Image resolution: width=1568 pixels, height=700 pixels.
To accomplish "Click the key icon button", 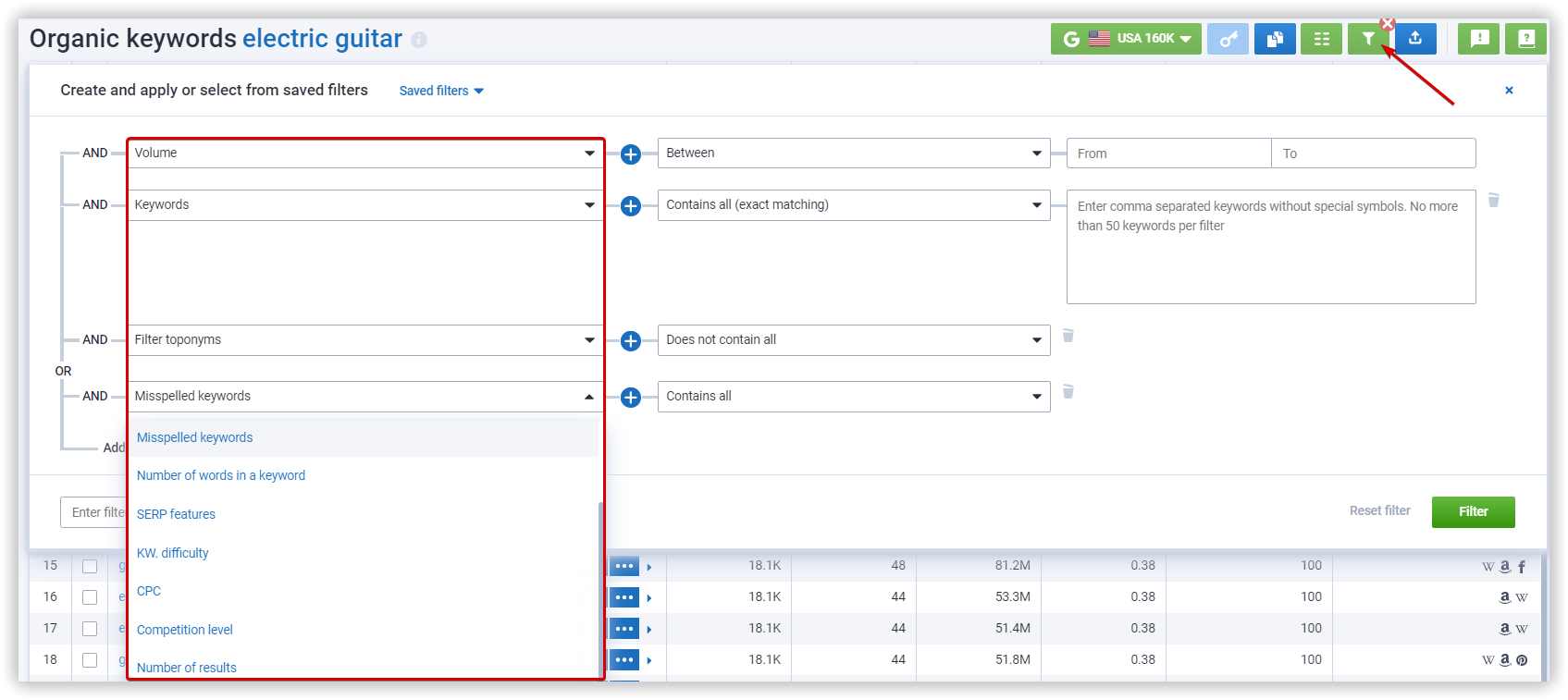I will [1228, 39].
